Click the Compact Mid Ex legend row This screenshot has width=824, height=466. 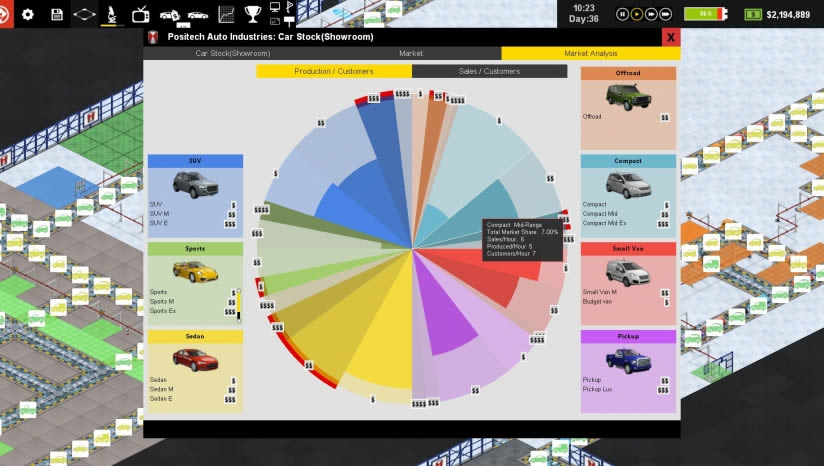(626, 223)
